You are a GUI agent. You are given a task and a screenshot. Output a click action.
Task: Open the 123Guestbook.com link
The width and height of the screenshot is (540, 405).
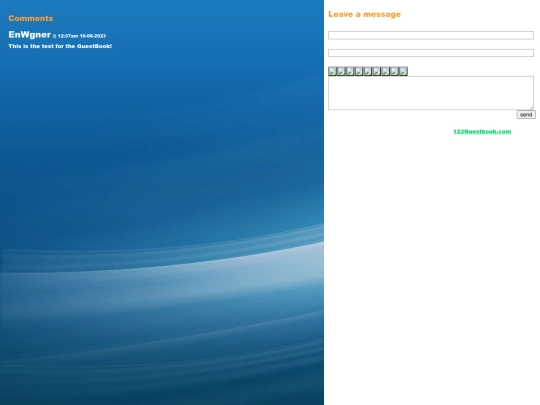pyautogui.click(x=482, y=132)
